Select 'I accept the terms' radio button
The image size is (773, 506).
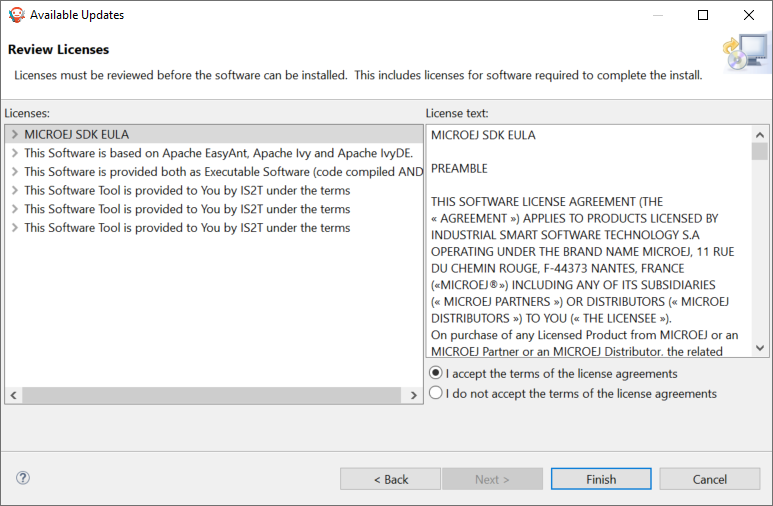(436, 373)
